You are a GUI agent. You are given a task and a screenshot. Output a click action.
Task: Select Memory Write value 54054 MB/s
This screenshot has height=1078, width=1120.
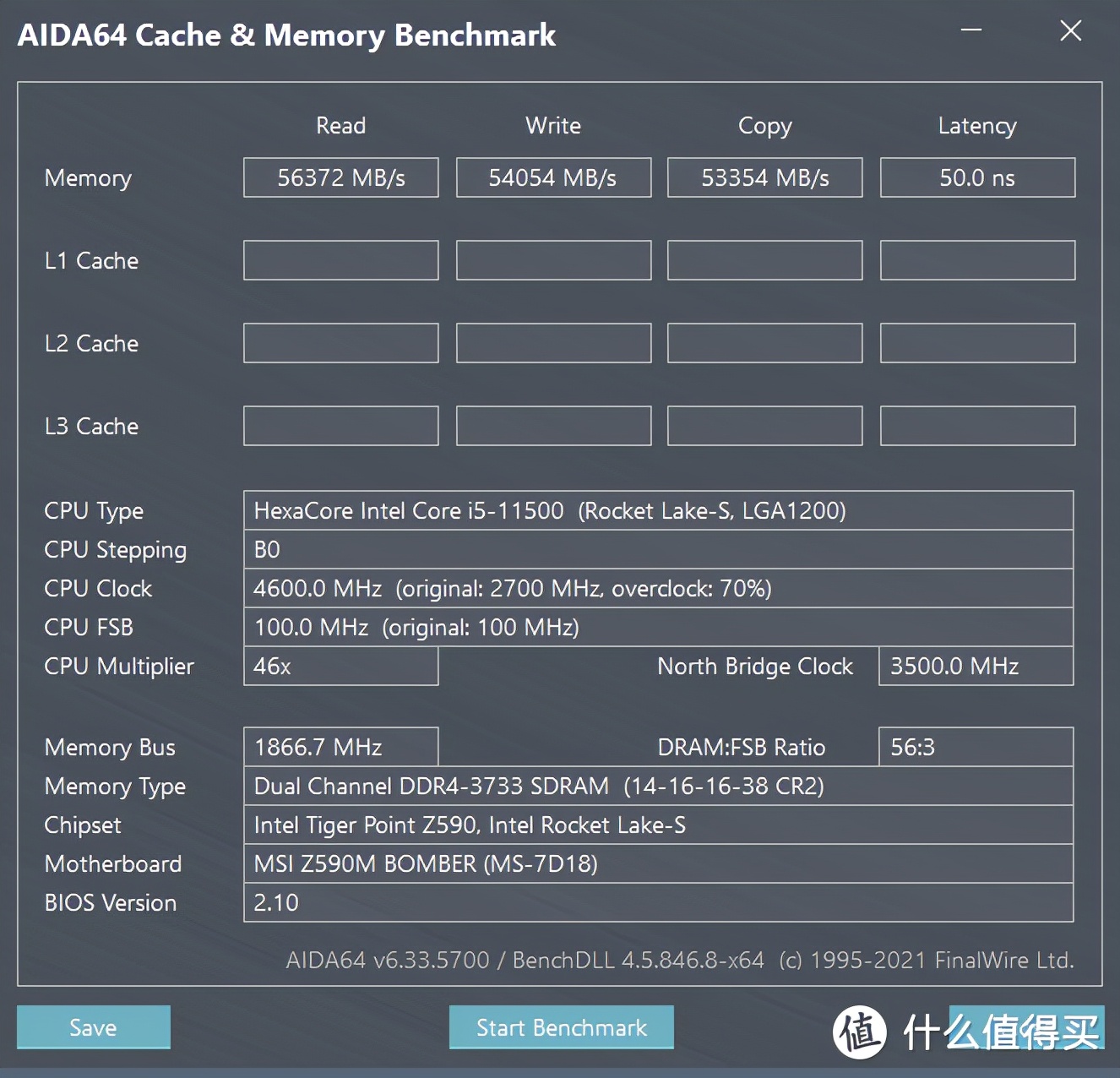pos(553,177)
